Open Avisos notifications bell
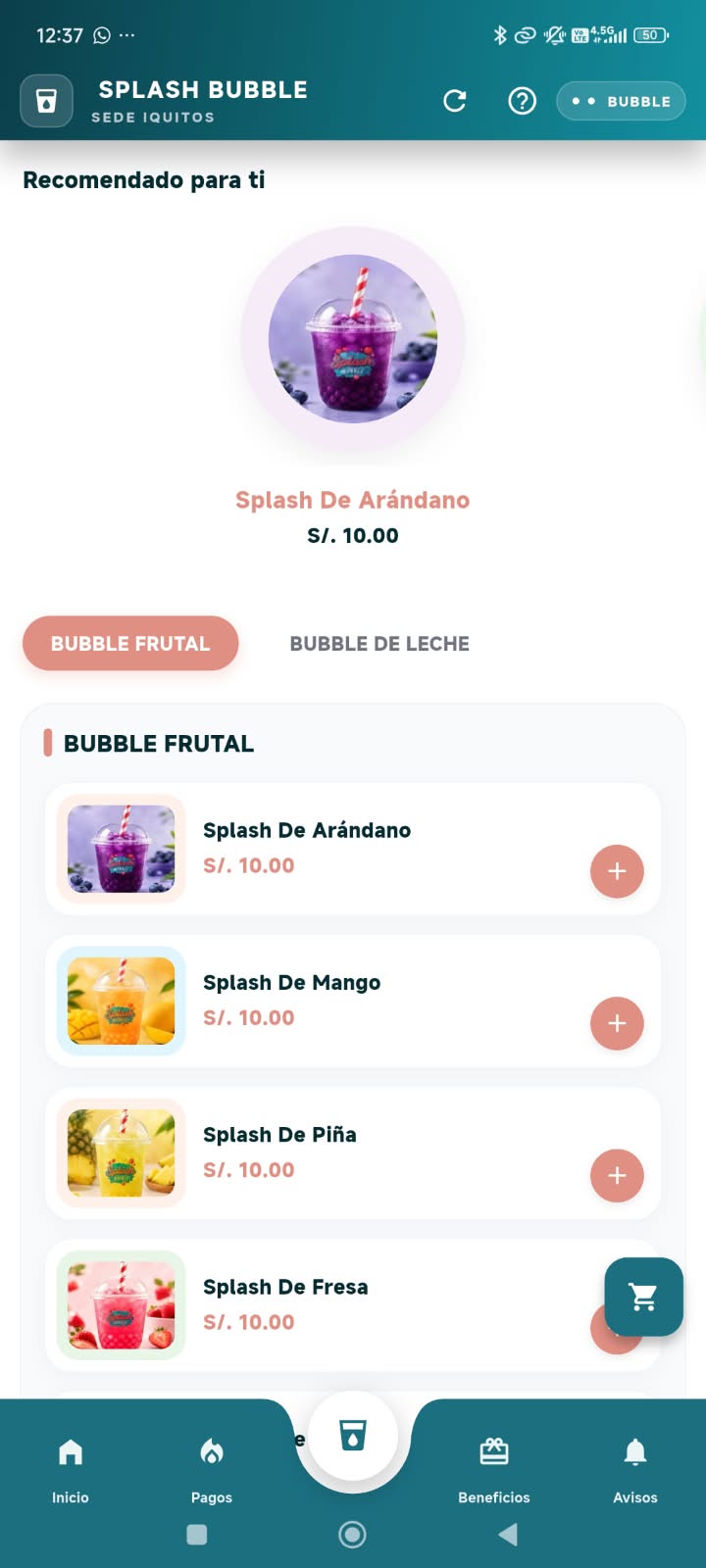706x1568 pixels. click(x=635, y=1469)
